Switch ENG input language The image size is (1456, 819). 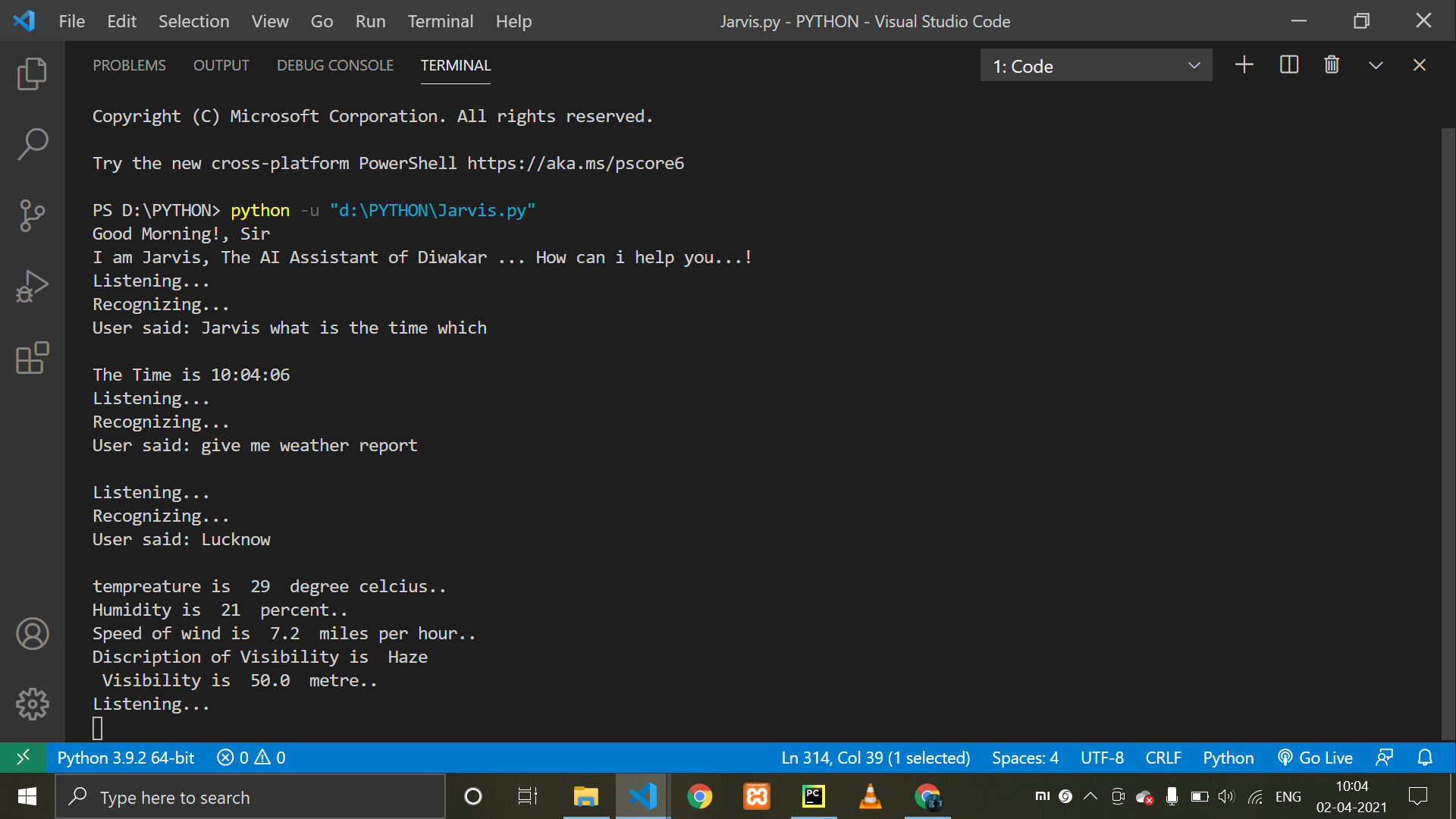[x=1288, y=796]
